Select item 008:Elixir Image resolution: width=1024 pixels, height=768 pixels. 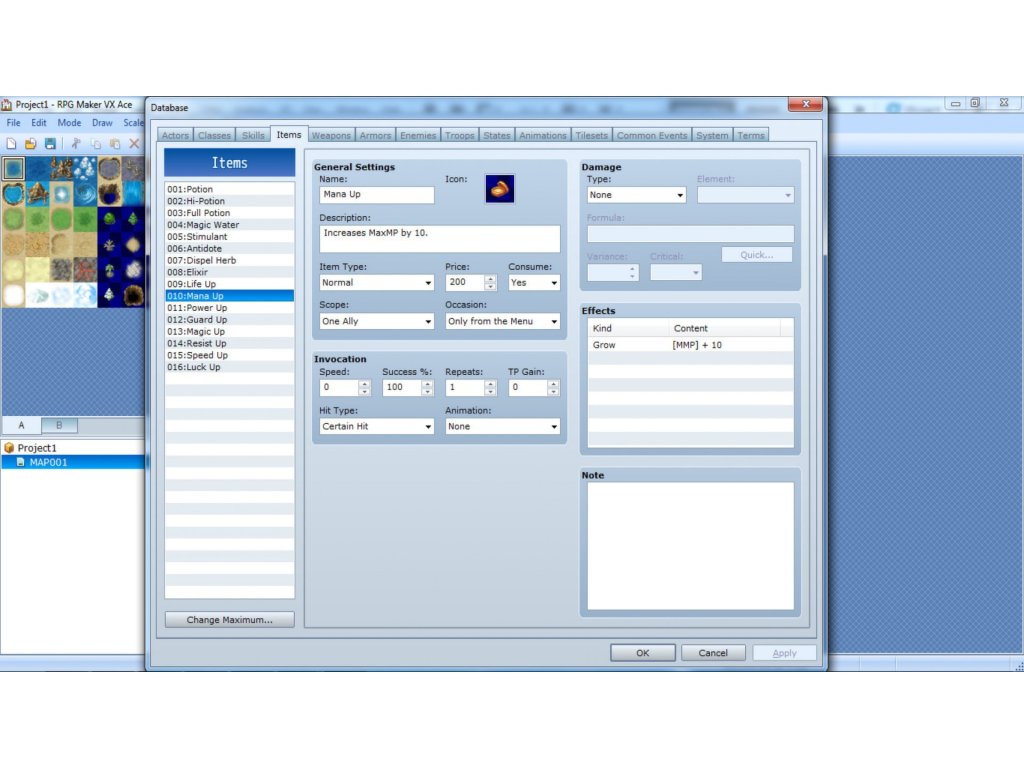[229, 272]
